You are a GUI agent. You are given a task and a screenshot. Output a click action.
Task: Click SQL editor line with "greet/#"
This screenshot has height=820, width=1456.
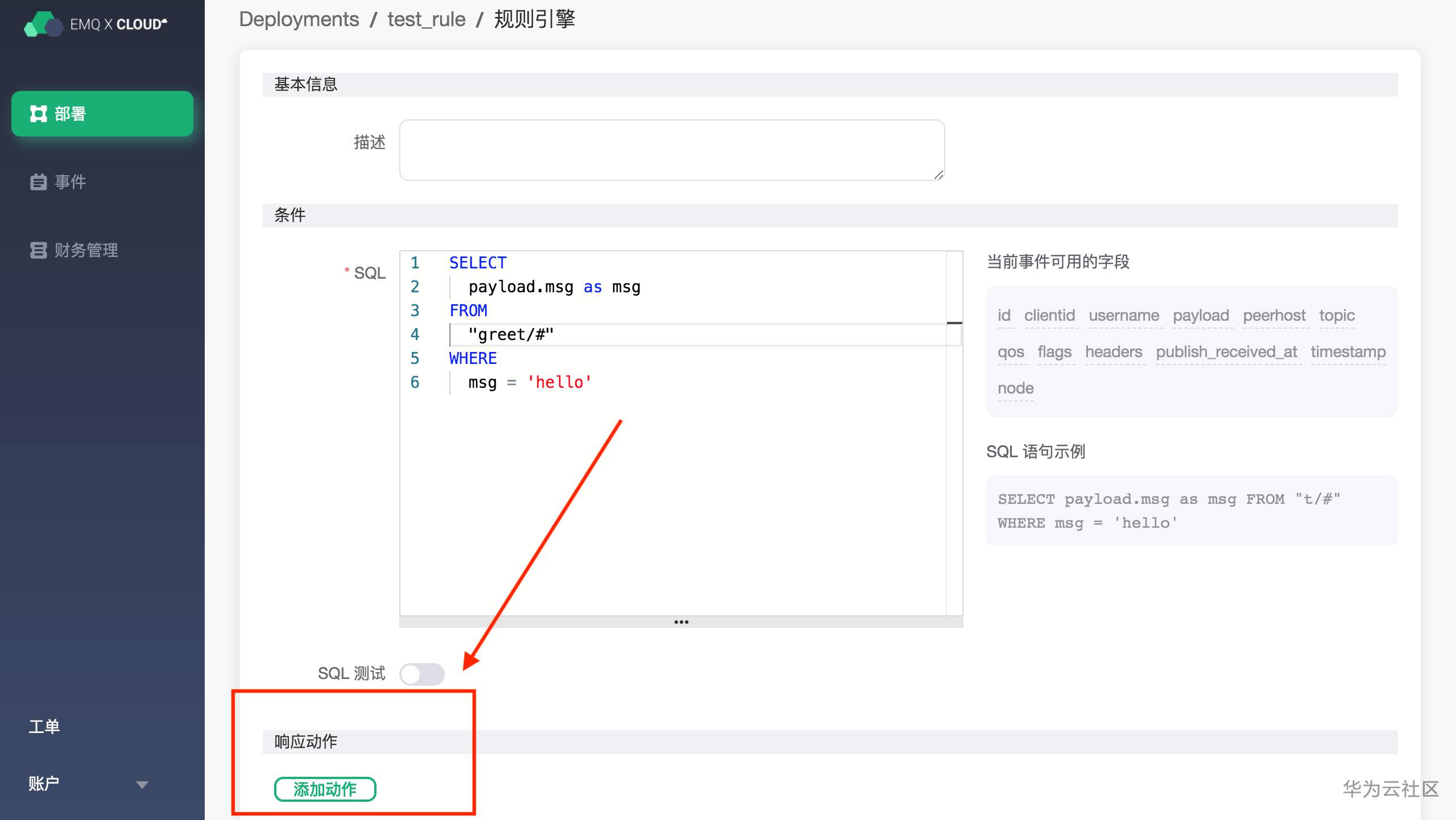(510, 334)
